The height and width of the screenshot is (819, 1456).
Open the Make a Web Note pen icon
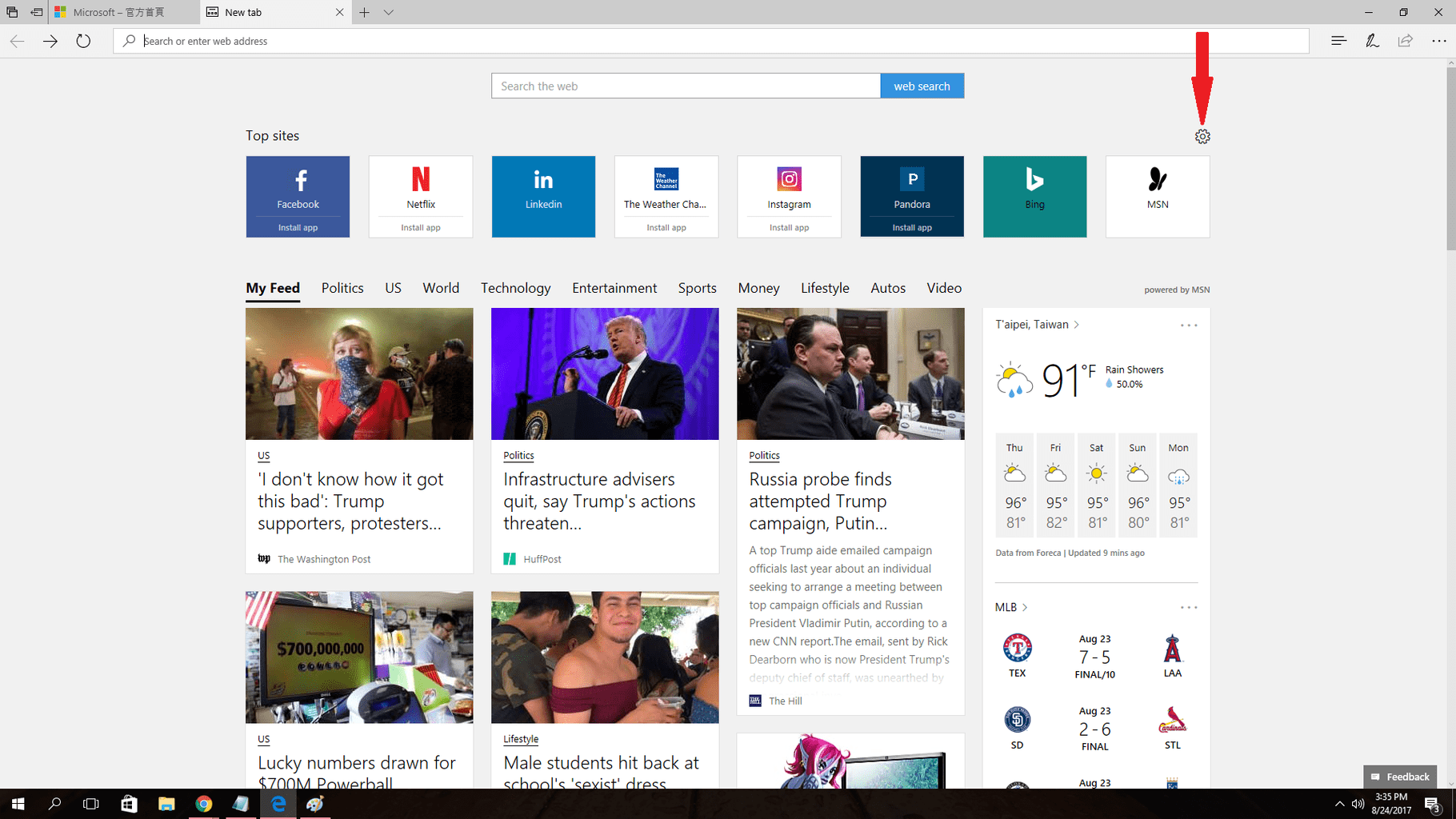pos(1372,41)
